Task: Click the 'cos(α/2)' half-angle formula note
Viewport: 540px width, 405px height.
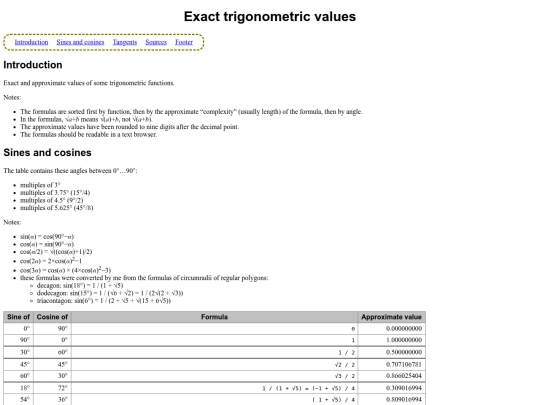Action: pyautogui.click(x=56, y=252)
